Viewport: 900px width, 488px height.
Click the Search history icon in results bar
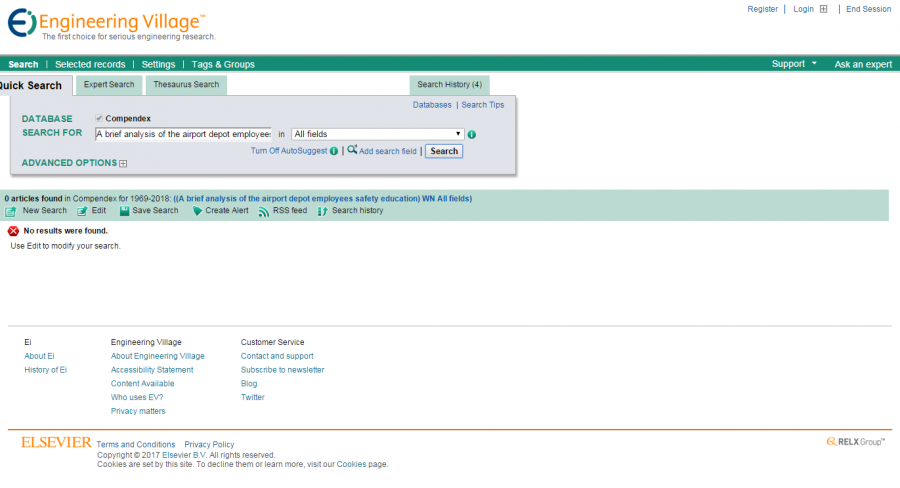pos(323,211)
